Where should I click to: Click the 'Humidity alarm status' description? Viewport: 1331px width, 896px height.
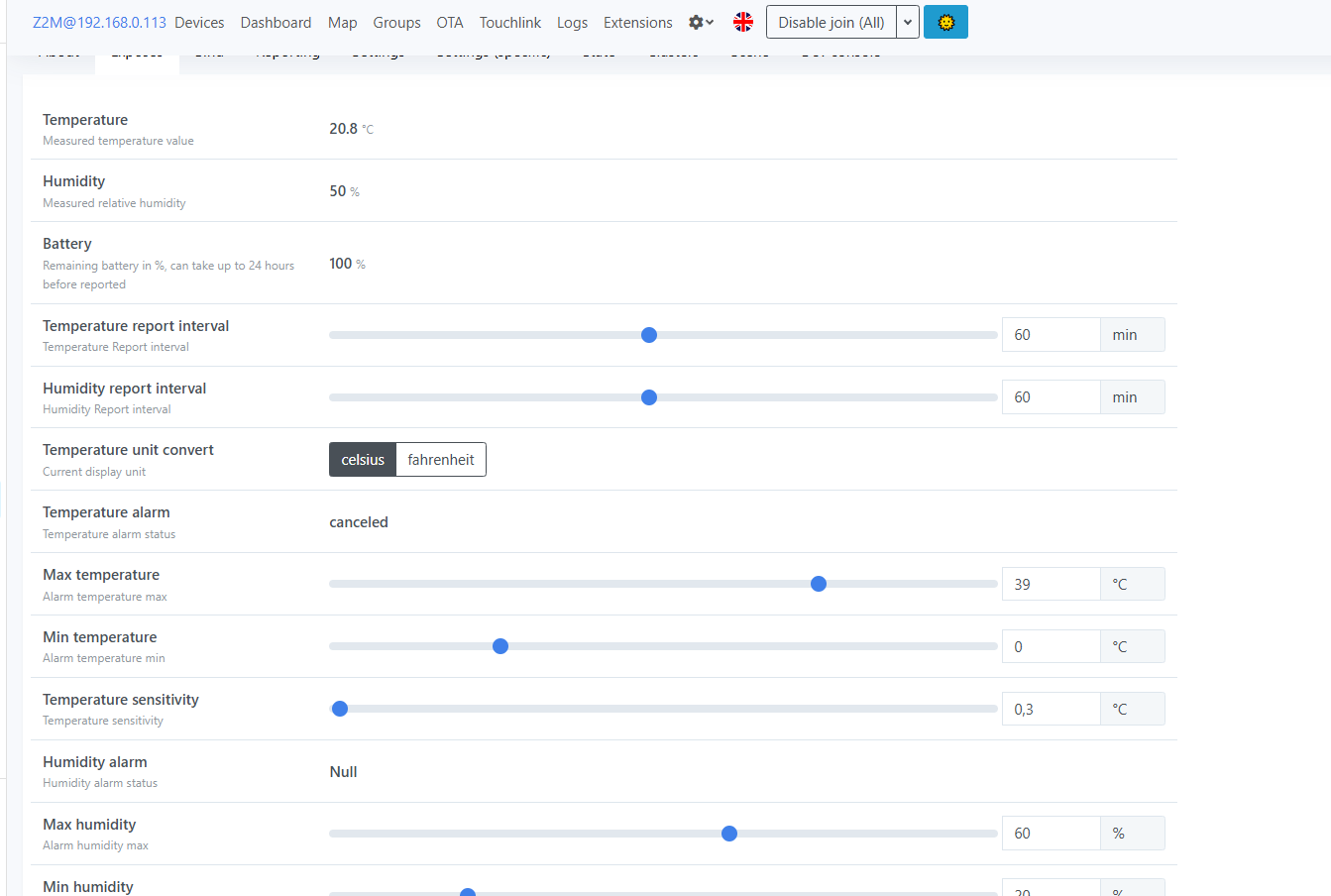click(x=100, y=783)
